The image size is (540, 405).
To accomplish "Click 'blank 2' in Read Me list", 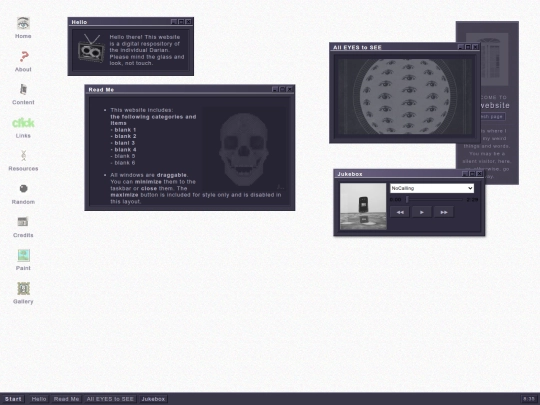I will 125,136.
